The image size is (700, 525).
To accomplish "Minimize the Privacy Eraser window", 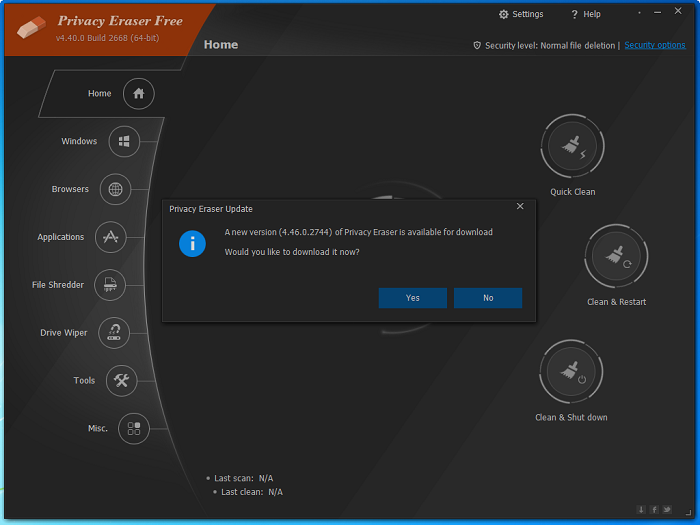I will pyautogui.click(x=658, y=12).
